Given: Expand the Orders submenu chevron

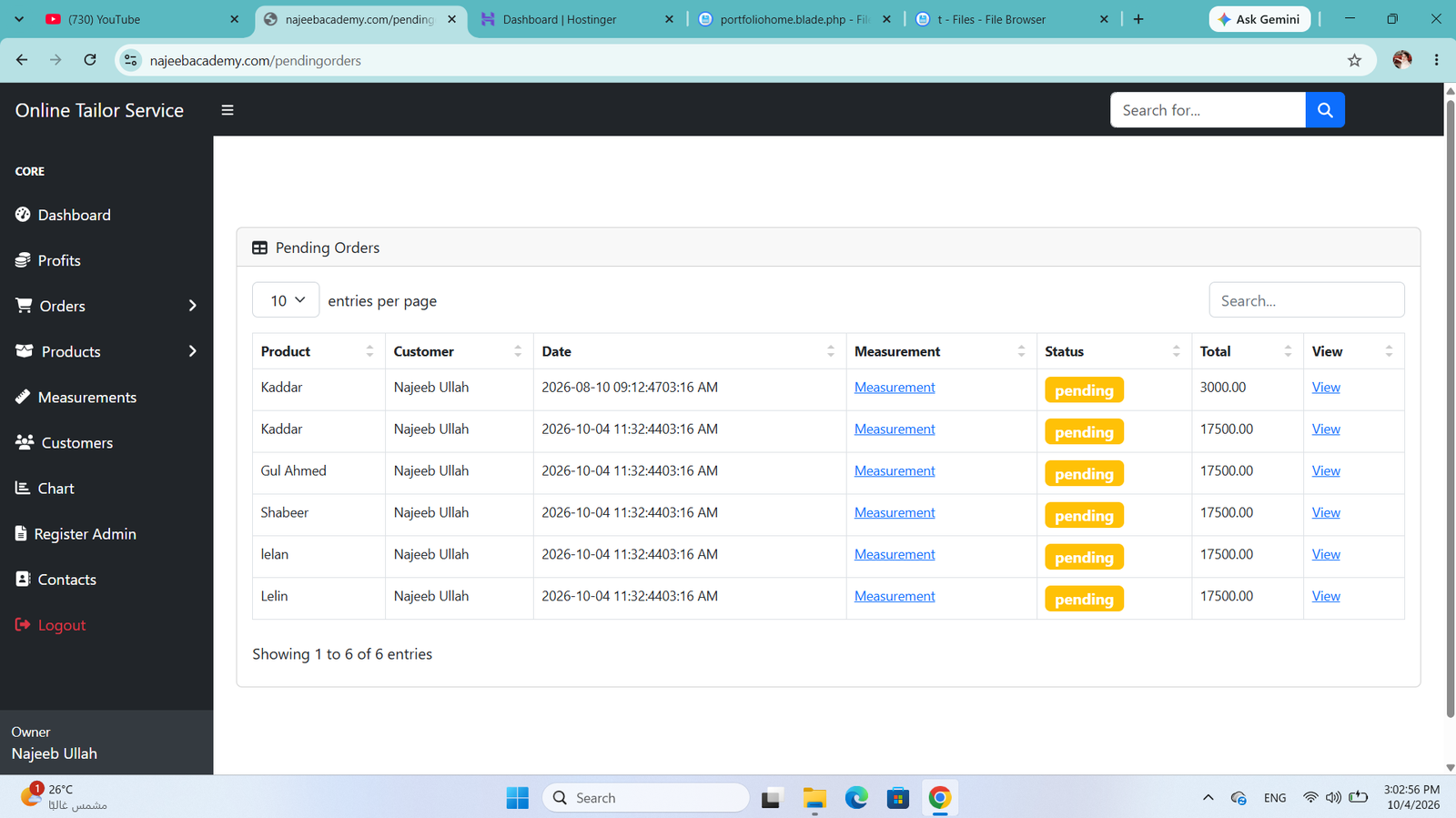Looking at the screenshot, I should pyautogui.click(x=192, y=306).
